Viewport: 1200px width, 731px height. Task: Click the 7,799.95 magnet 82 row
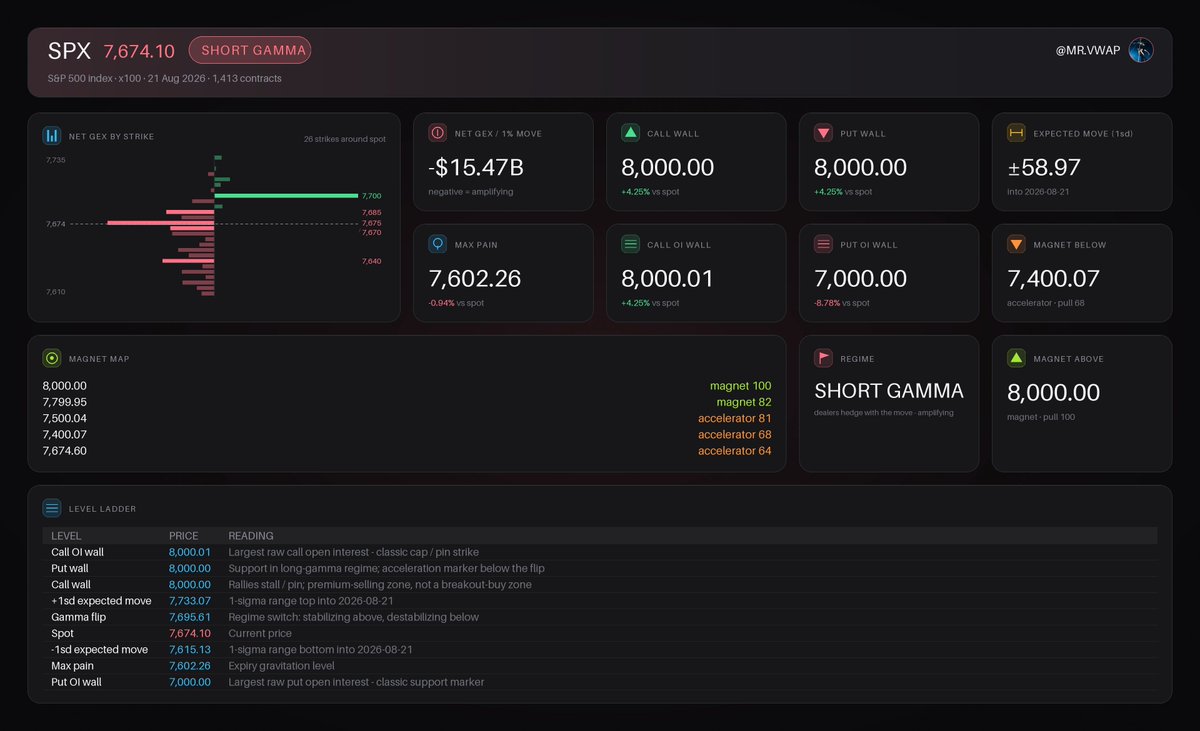(x=407, y=402)
